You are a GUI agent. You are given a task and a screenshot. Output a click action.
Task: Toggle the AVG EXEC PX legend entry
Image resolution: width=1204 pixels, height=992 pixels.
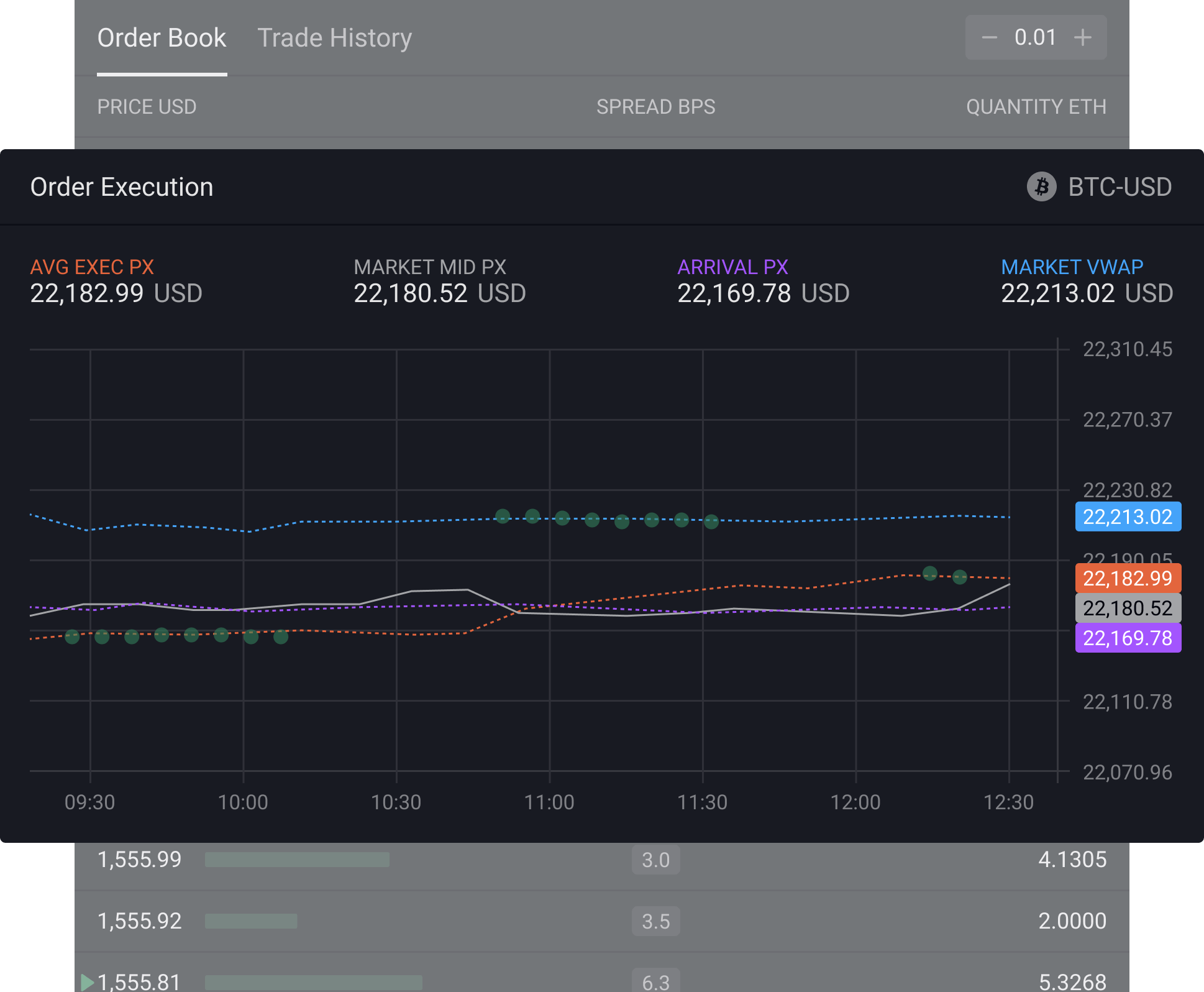coord(92,267)
